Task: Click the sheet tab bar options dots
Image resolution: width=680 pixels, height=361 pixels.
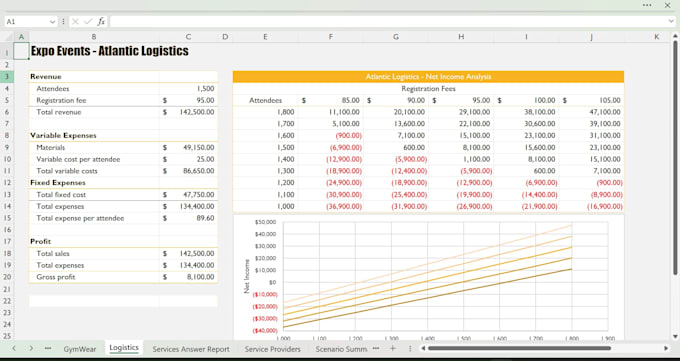Action: [x=410, y=348]
